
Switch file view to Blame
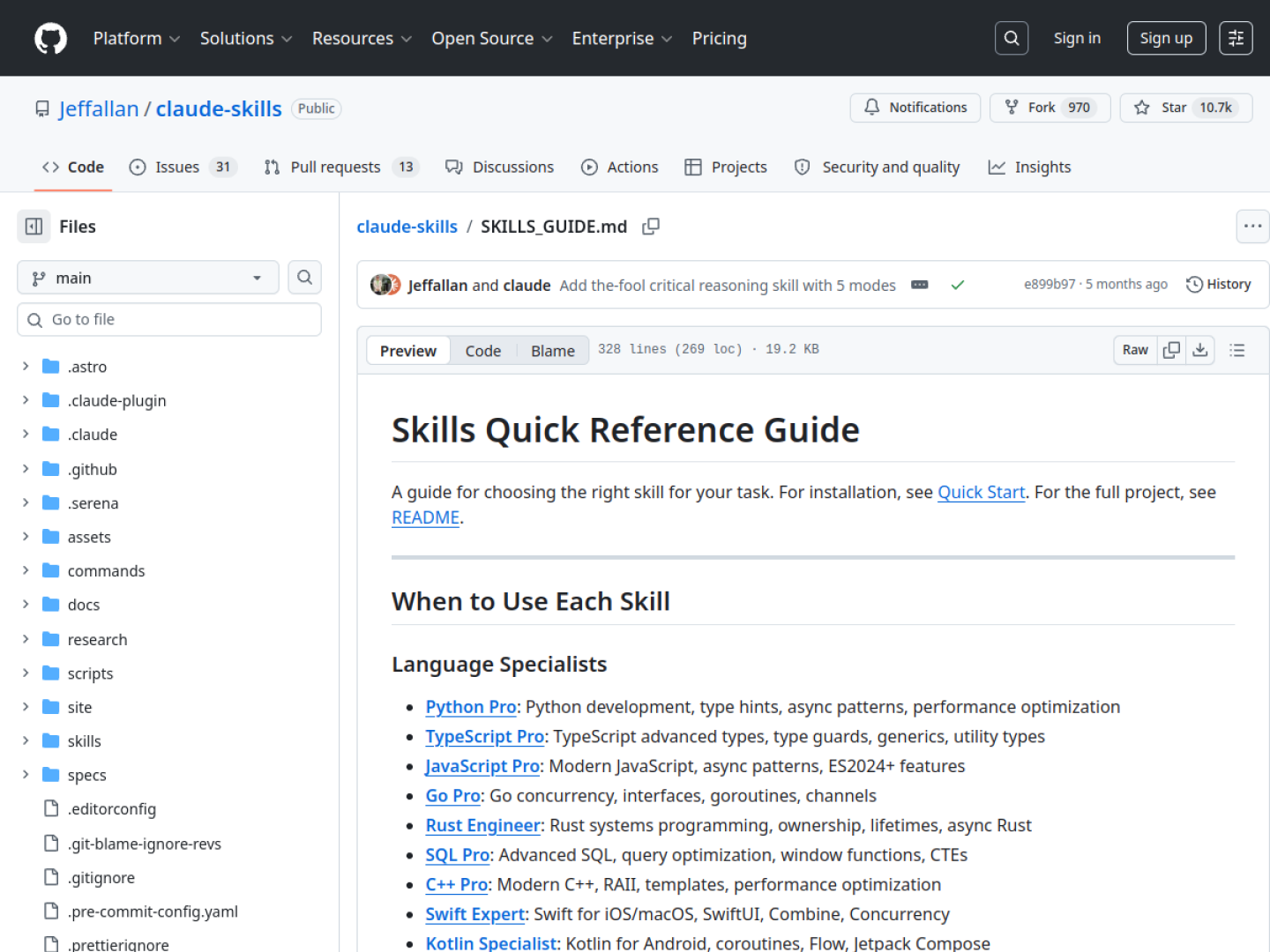[553, 351]
